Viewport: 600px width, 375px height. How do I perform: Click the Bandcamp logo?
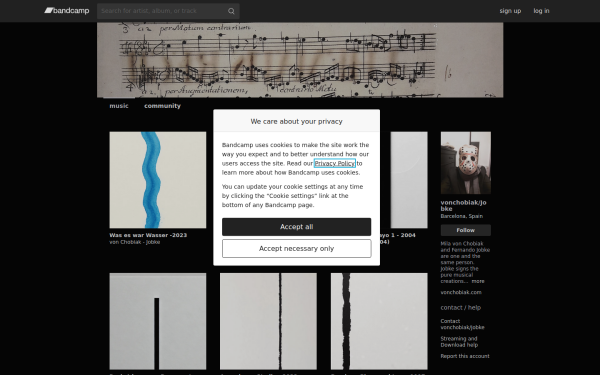tap(67, 11)
